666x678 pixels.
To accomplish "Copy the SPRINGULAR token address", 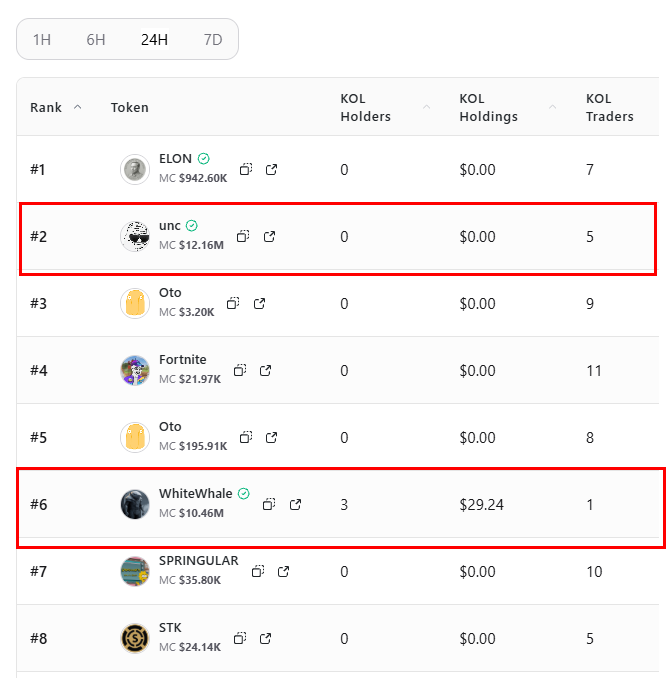I will [x=258, y=571].
